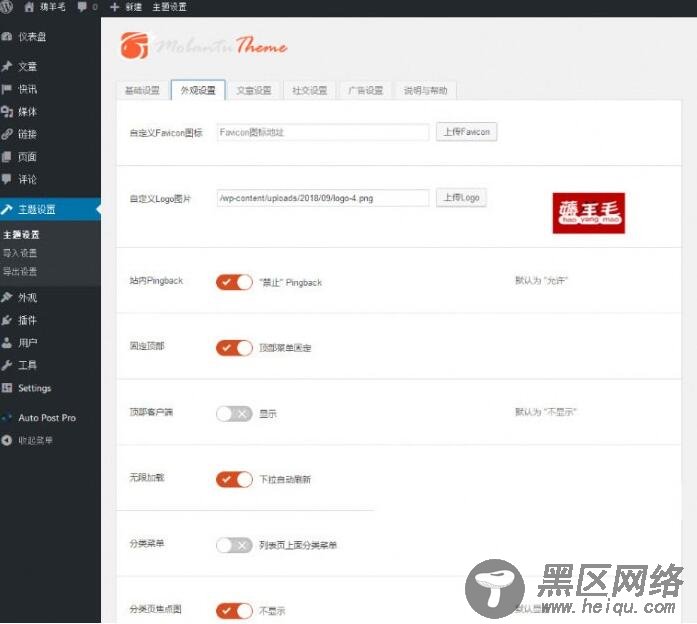Toggle the 固定顶部 fixed header switch
This screenshot has width=697, height=624.
(x=234, y=348)
